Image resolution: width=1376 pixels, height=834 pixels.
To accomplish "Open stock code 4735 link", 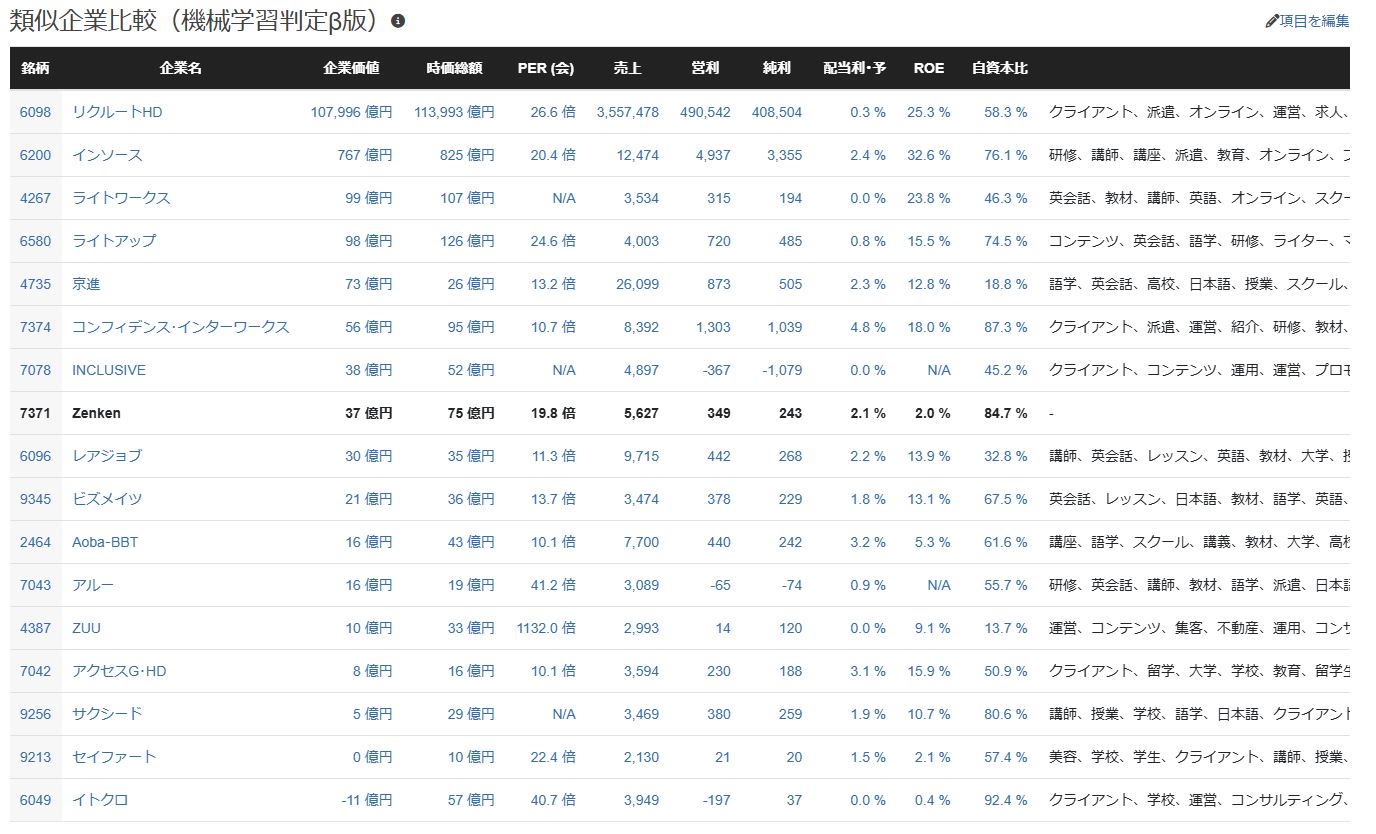I will click(35, 284).
